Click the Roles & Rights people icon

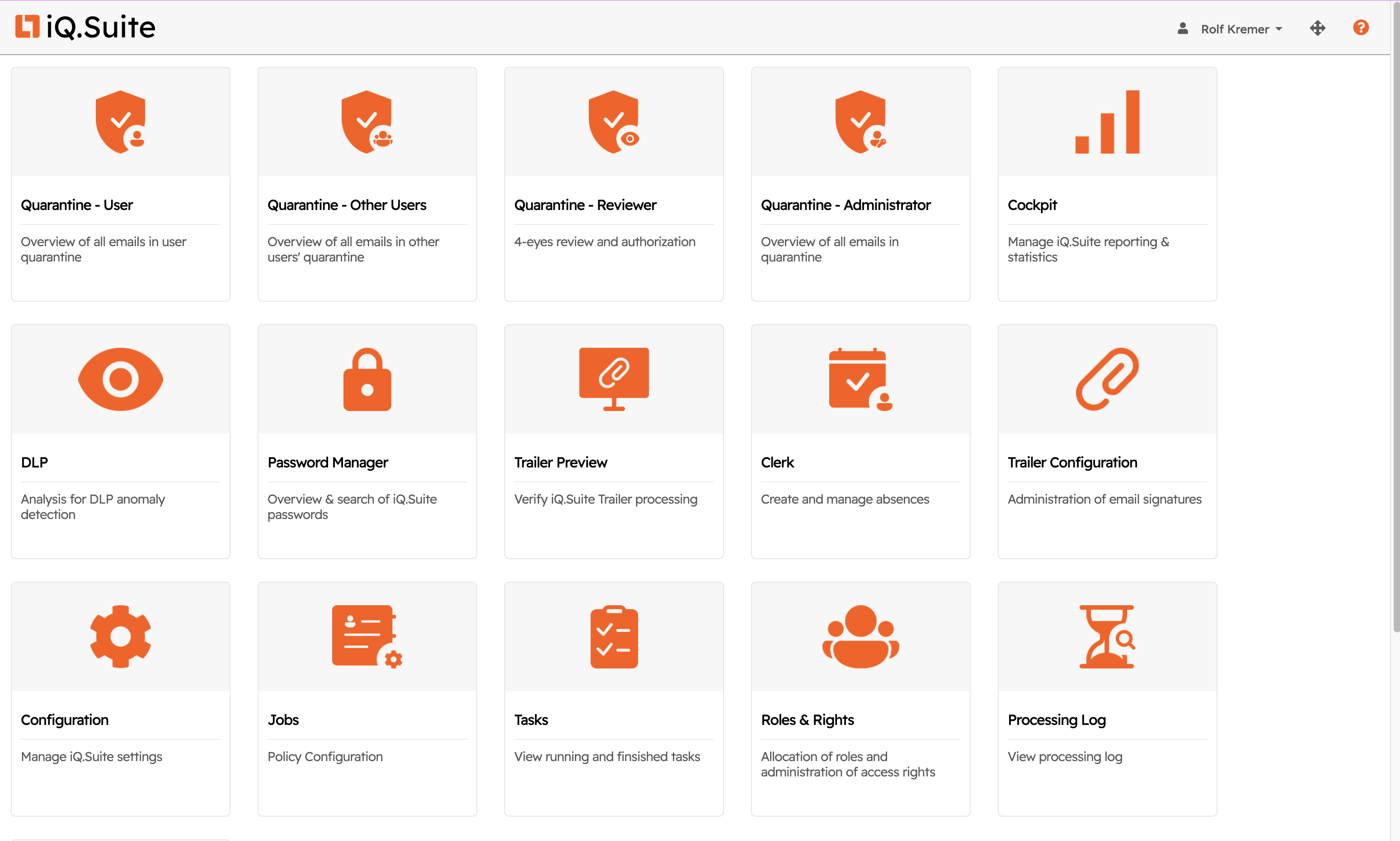[860, 636]
